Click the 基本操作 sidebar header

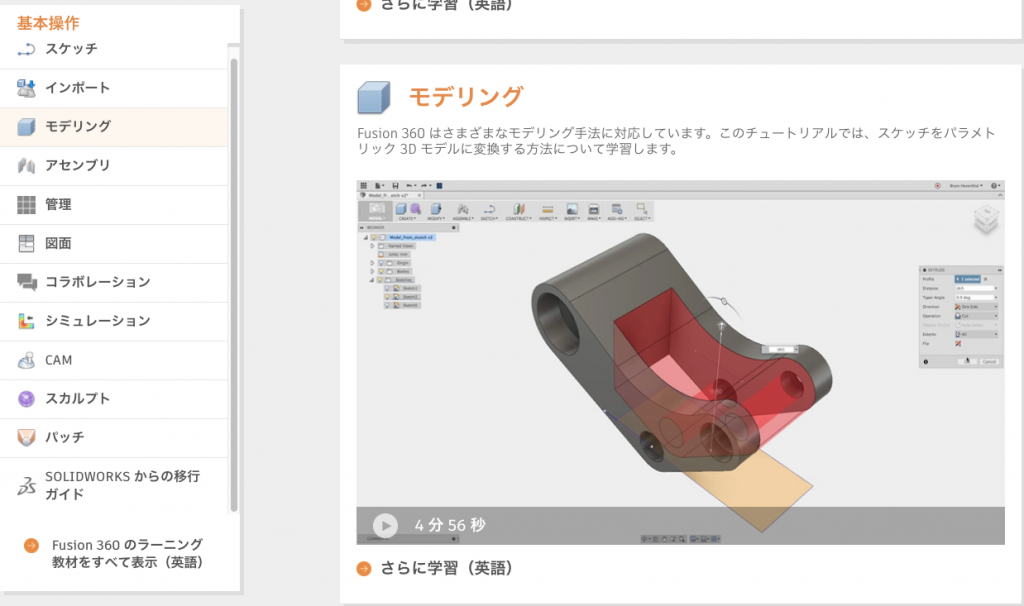click(x=48, y=23)
